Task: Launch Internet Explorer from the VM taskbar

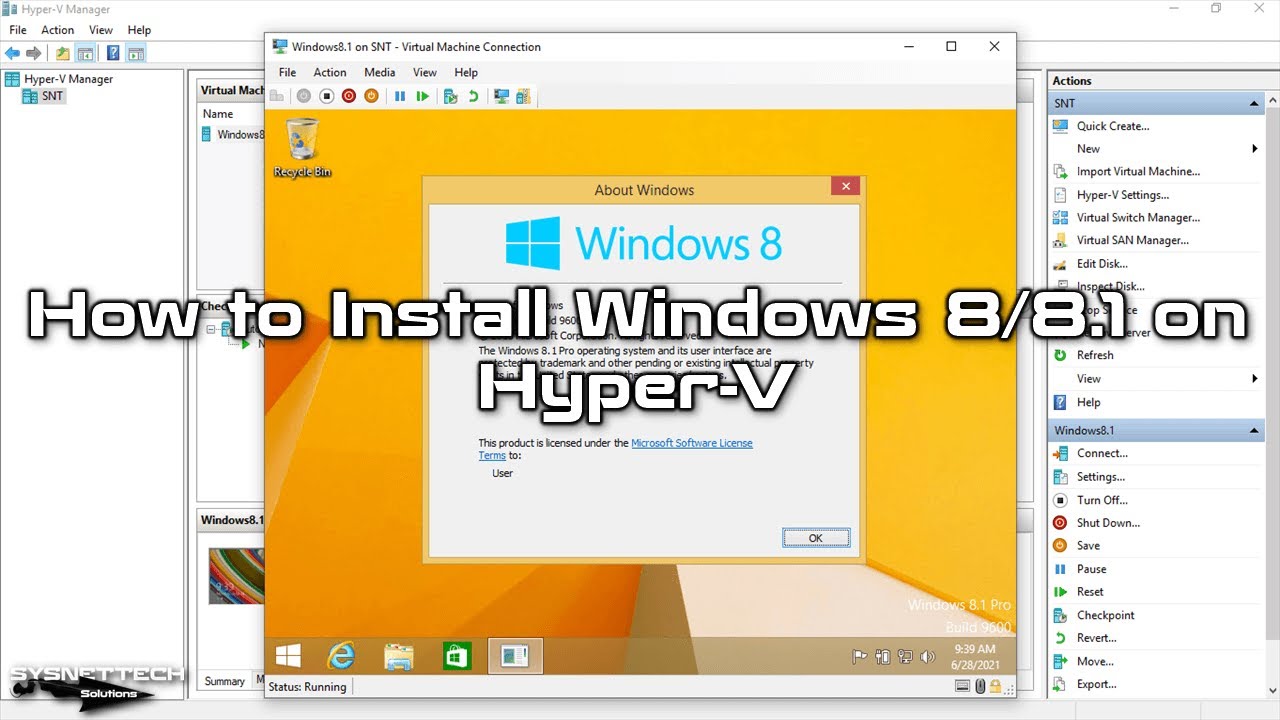Action: pos(341,655)
